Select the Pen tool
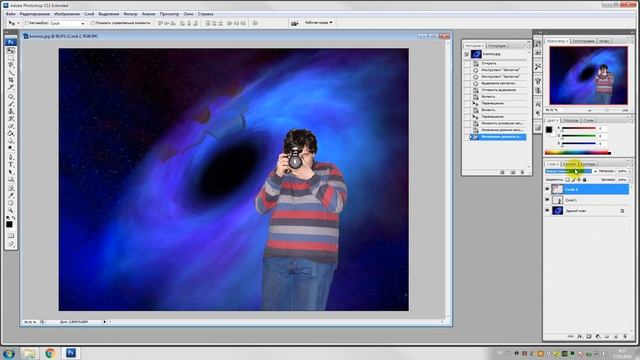 11,157
